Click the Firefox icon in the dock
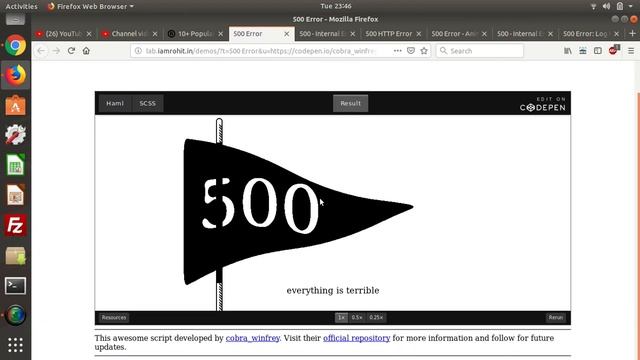This screenshot has height=360, width=640. point(16,75)
